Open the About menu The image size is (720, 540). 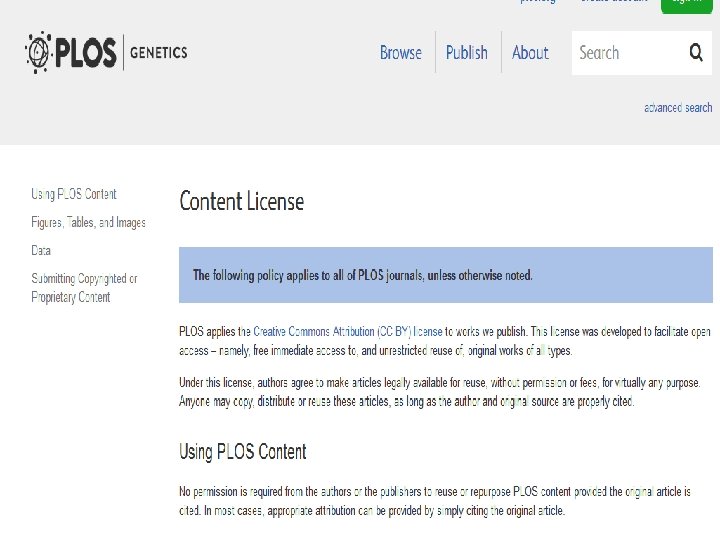[x=530, y=52]
